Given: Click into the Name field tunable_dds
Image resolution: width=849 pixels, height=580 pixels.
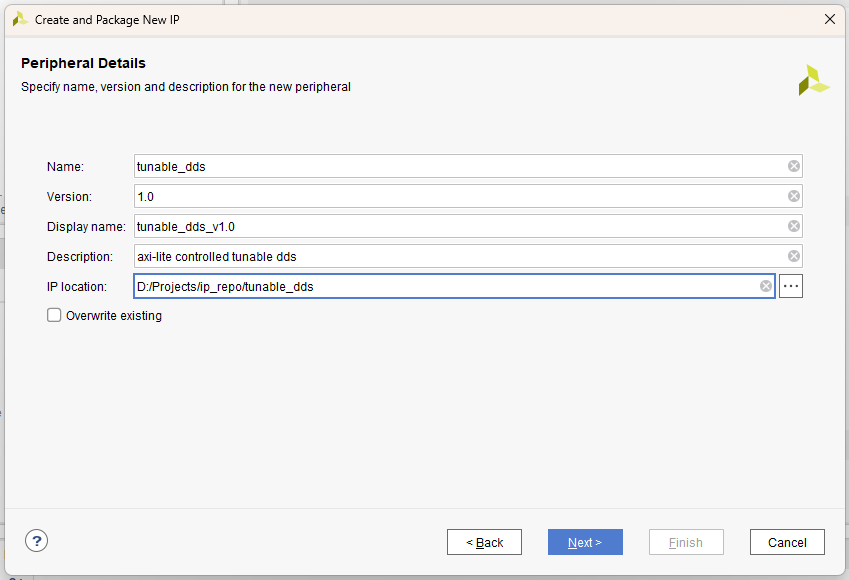Looking at the screenshot, I should click(x=468, y=166).
